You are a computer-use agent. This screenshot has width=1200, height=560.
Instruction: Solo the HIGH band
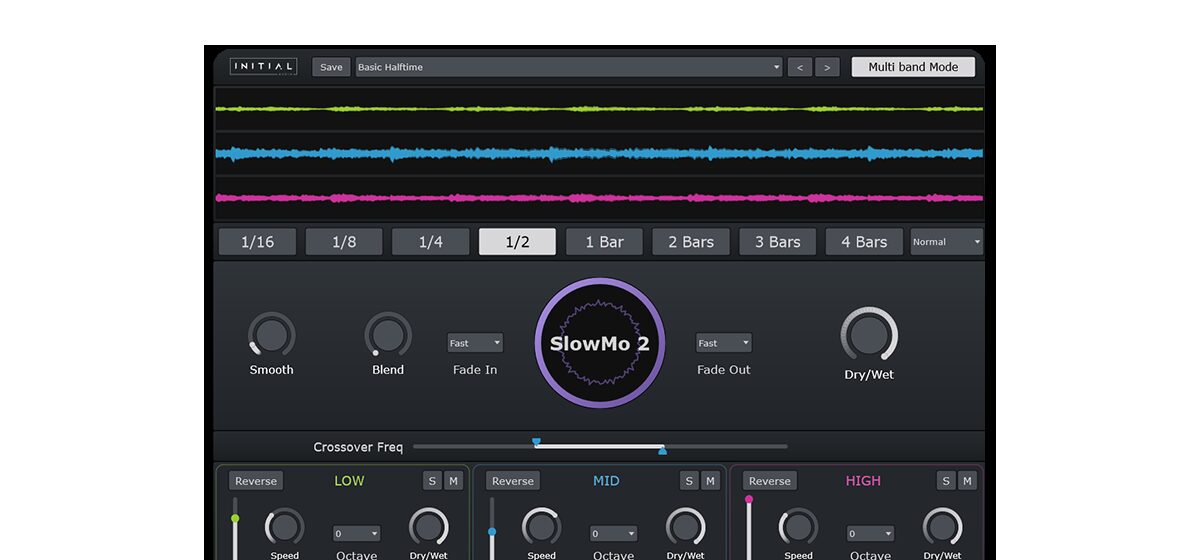(946, 481)
